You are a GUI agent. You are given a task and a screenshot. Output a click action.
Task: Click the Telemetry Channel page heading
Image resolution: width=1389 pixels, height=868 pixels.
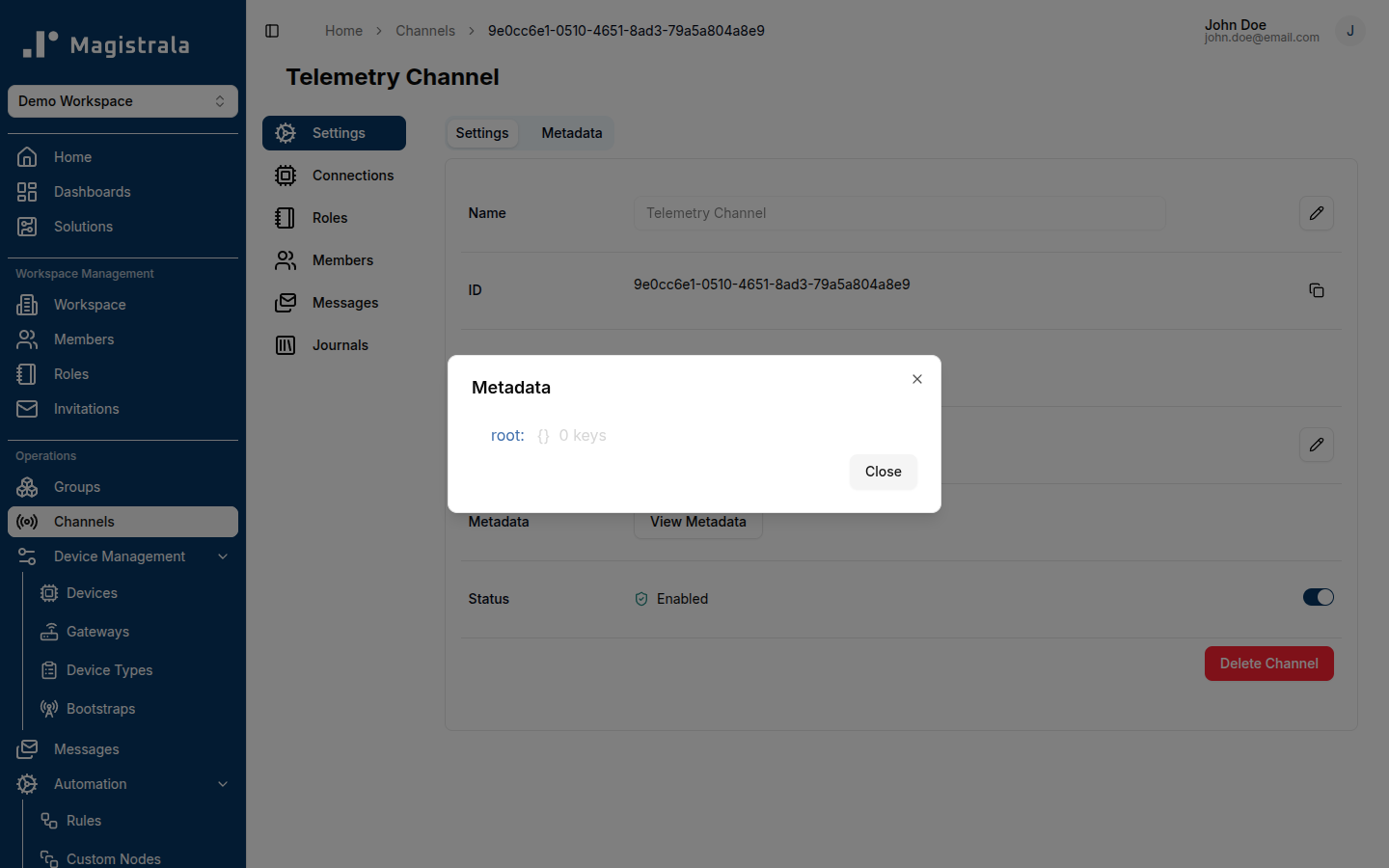click(393, 77)
